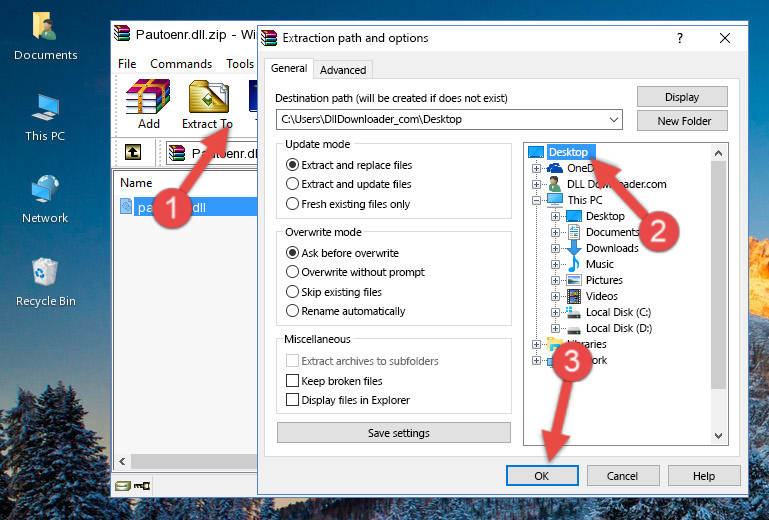Expand the Documents tree node
Viewport: 769px width, 520px height.
tap(555, 232)
